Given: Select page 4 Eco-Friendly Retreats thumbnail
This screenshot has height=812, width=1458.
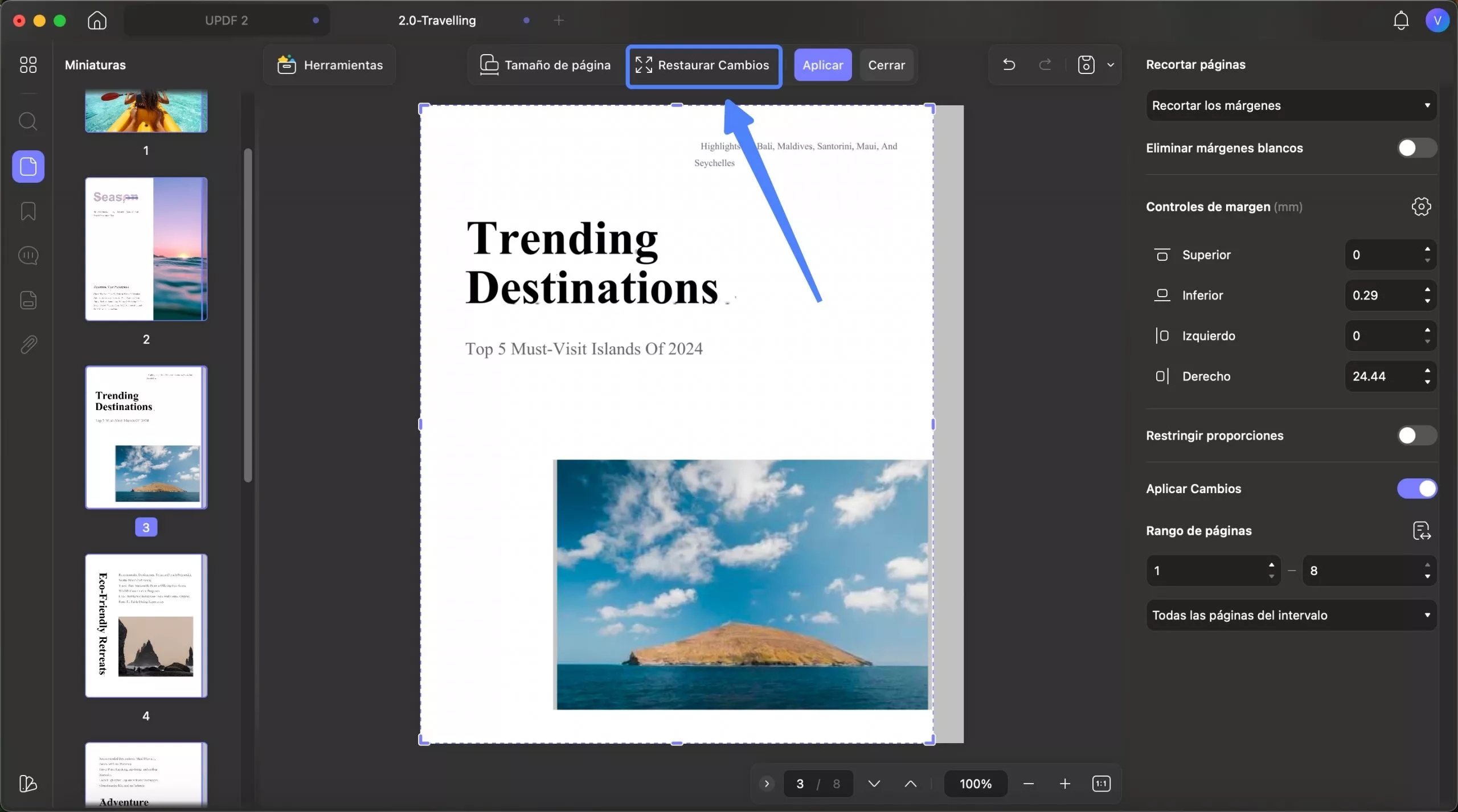Looking at the screenshot, I should (146, 626).
